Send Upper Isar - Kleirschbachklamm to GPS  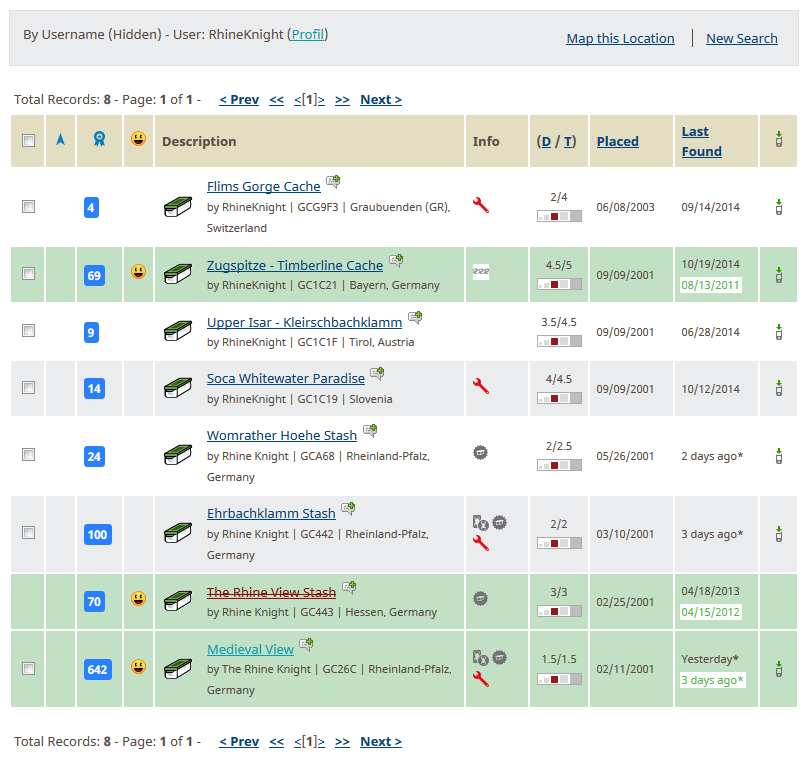point(778,332)
